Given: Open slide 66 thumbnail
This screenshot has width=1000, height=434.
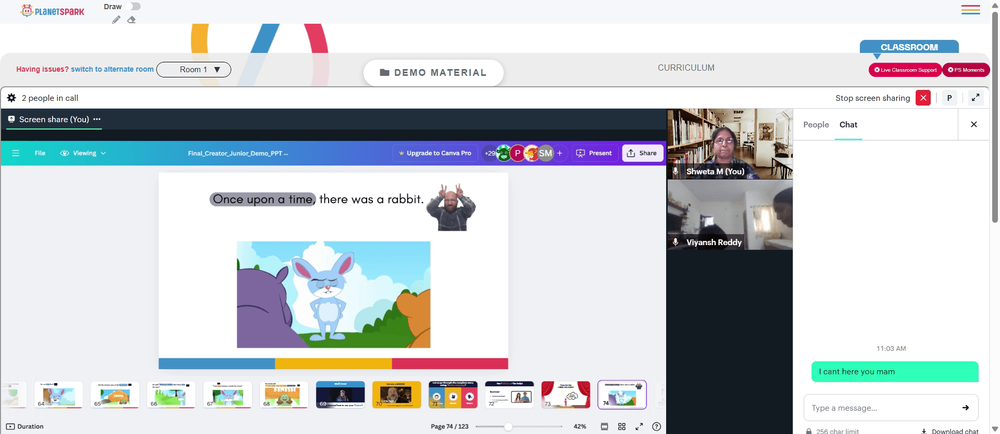Looking at the screenshot, I should point(171,394).
